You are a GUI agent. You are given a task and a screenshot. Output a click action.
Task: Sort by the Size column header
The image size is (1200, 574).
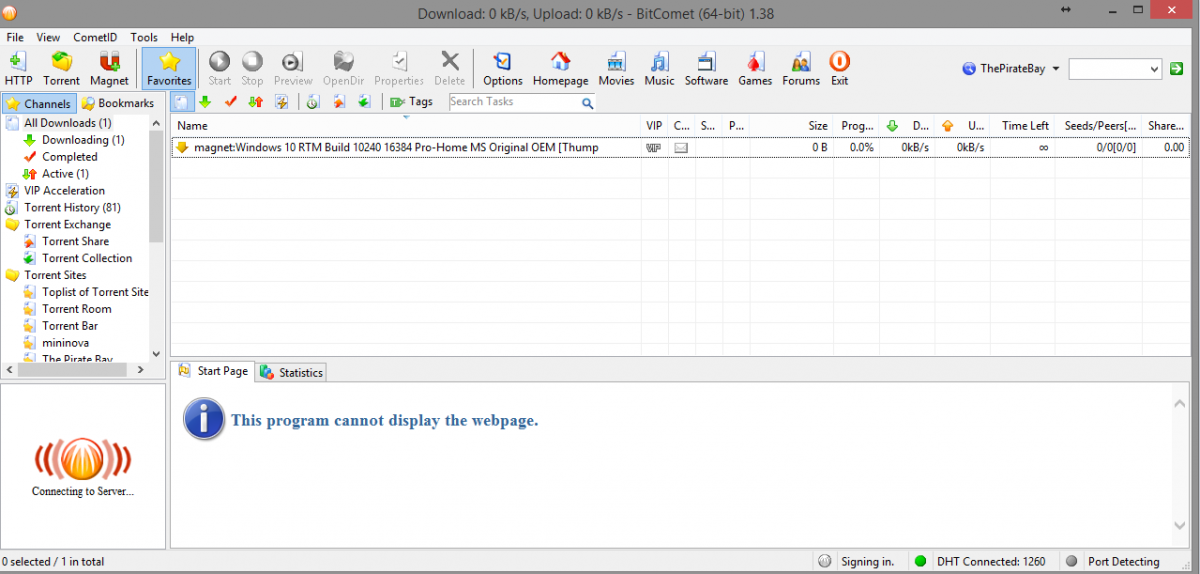click(x=790, y=125)
